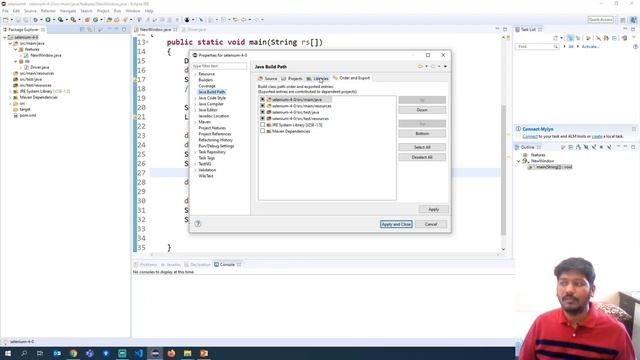Click the Bottom button
The image size is (640, 360).
[x=422, y=133]
